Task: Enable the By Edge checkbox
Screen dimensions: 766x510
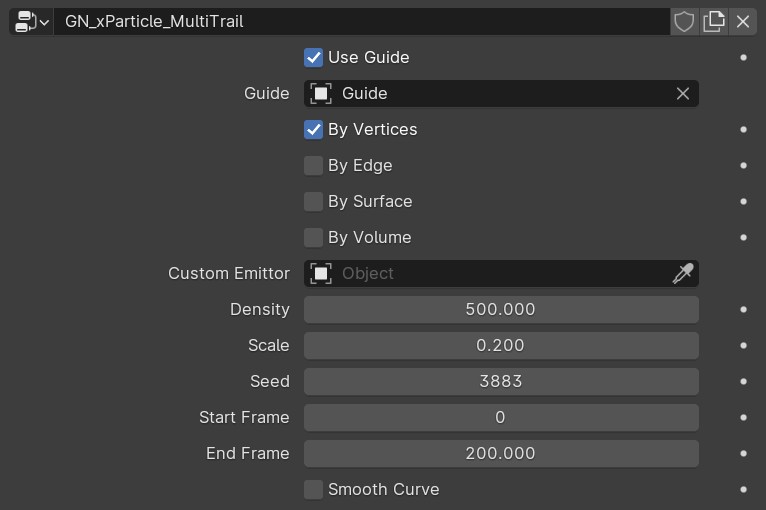Action: [x=313, y=166]
